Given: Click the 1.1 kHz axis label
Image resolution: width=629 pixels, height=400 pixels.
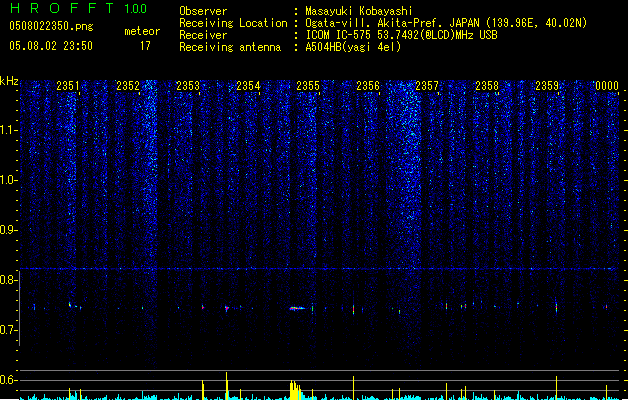Looking at the screenshot, I should point(9,130).
